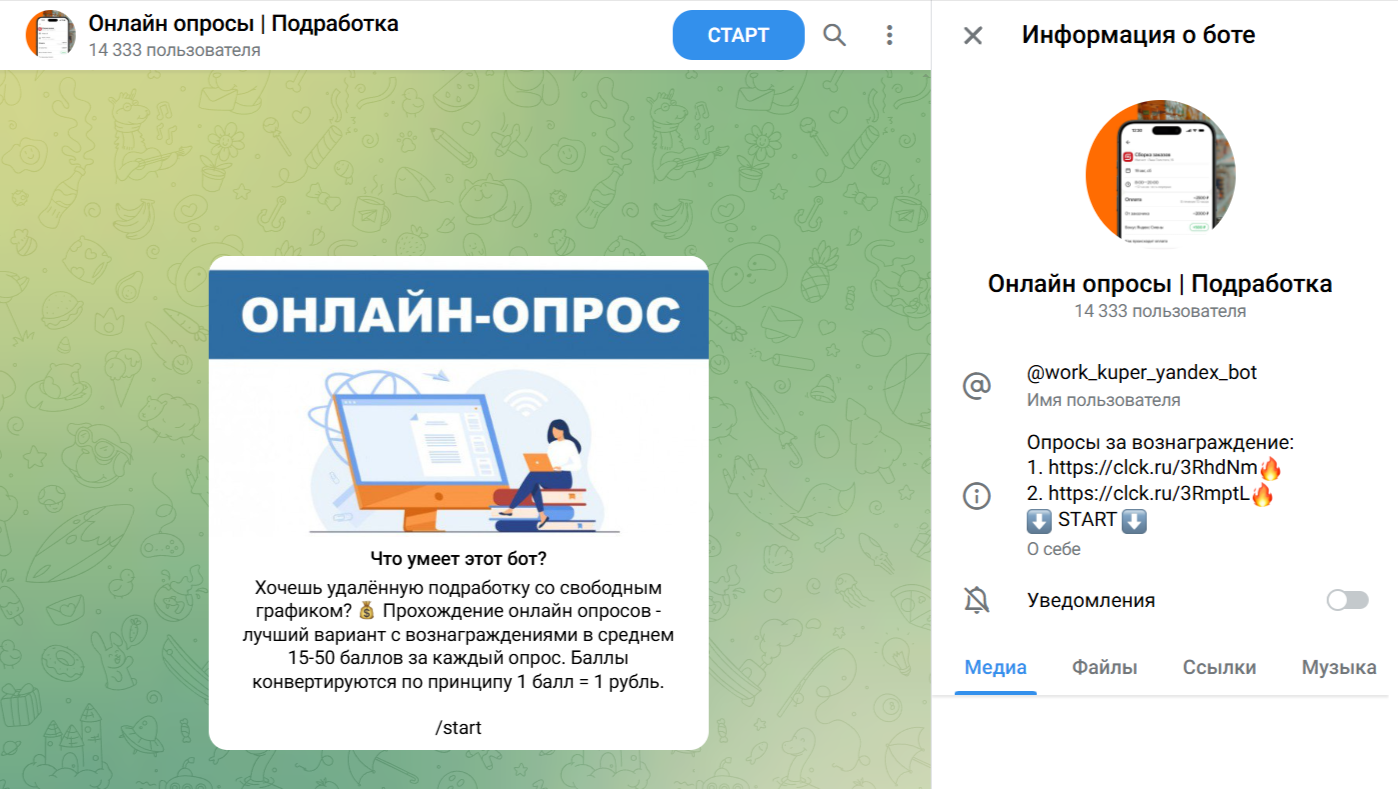Open the small bot avatar in chat header
1398x789 pixels.
[50, 35]
